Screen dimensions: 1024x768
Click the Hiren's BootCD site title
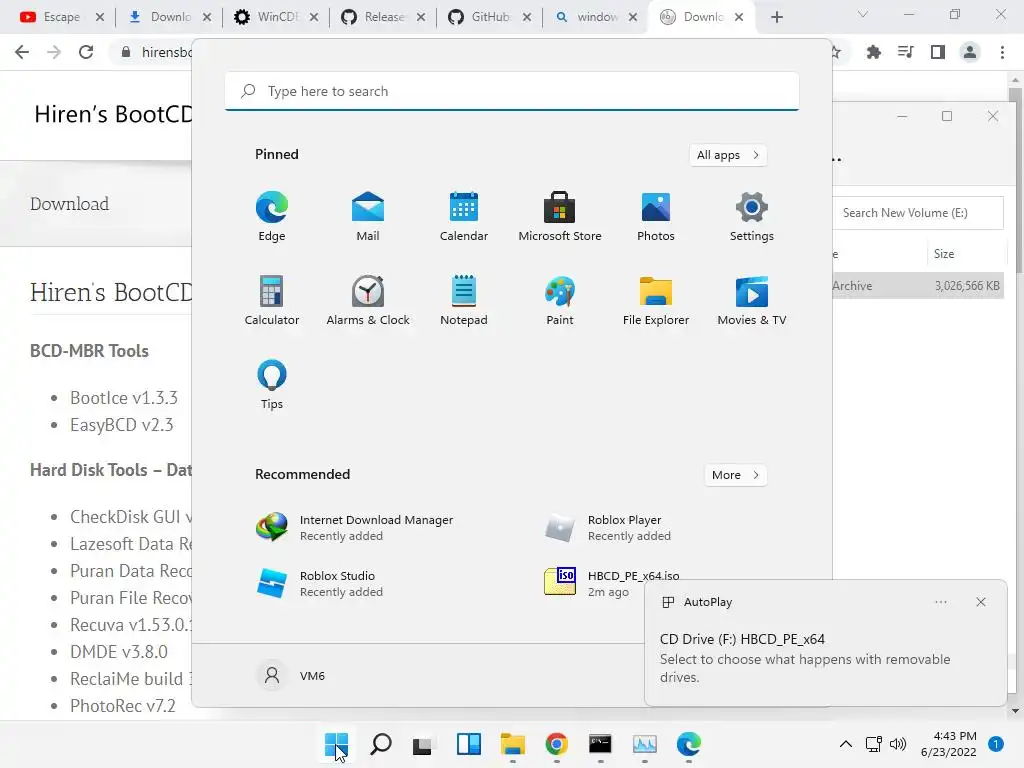[113, 114]
